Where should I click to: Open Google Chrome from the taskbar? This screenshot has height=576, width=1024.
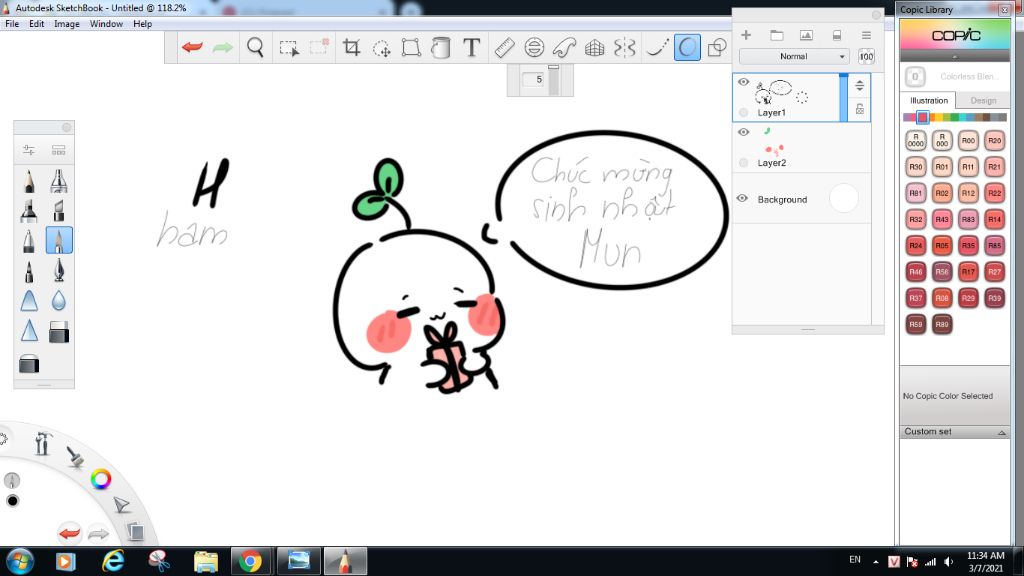pos(250,561)
